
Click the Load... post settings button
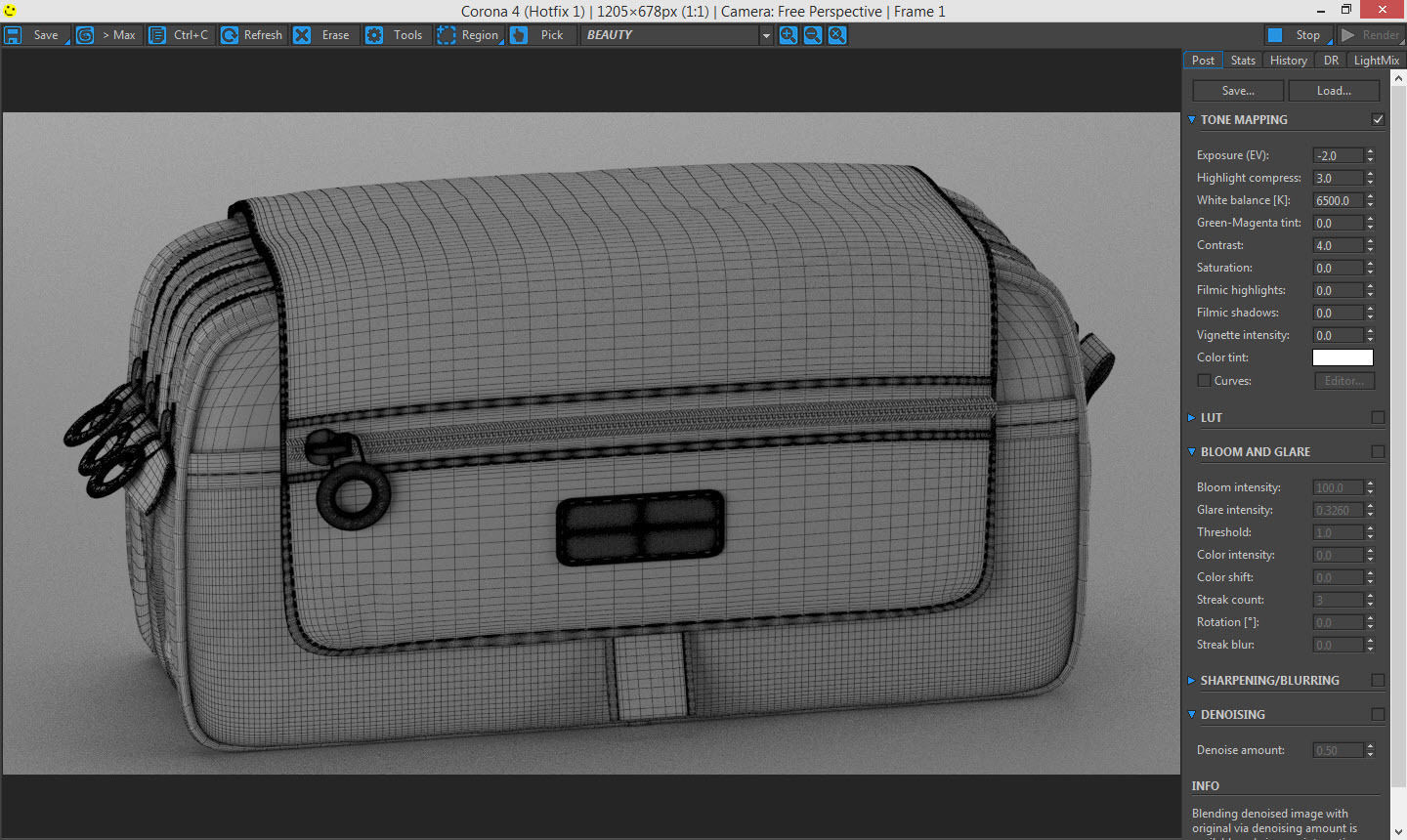coord(1334,91)
